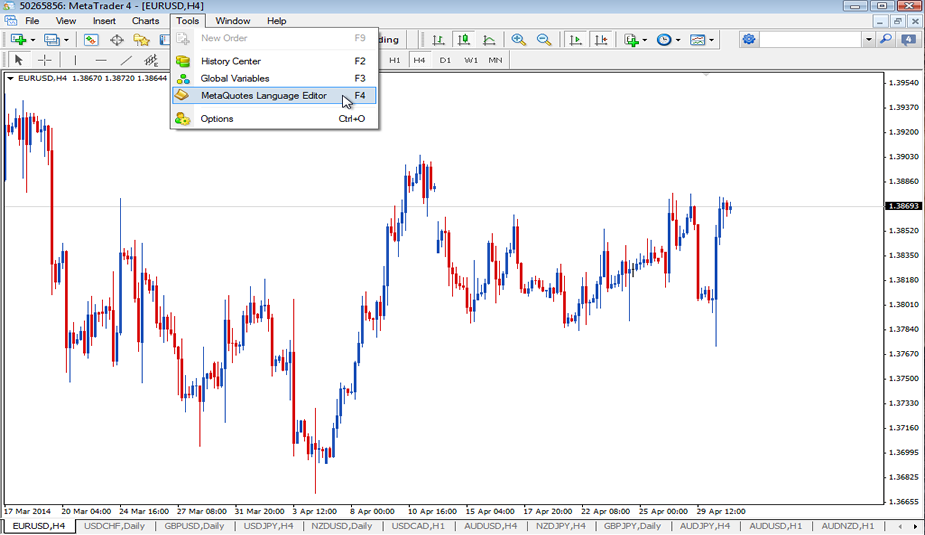Image resolution: width=925 pixels, height=535 pixels.
Task: Switch chart to Bar Chart type
Action: 438,40
